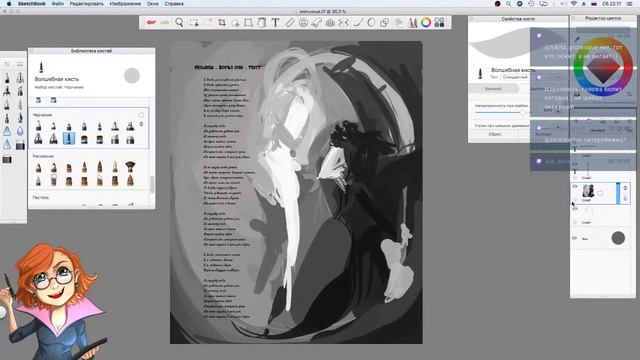Click the blue cone brush in left palette

coord(7,131)
